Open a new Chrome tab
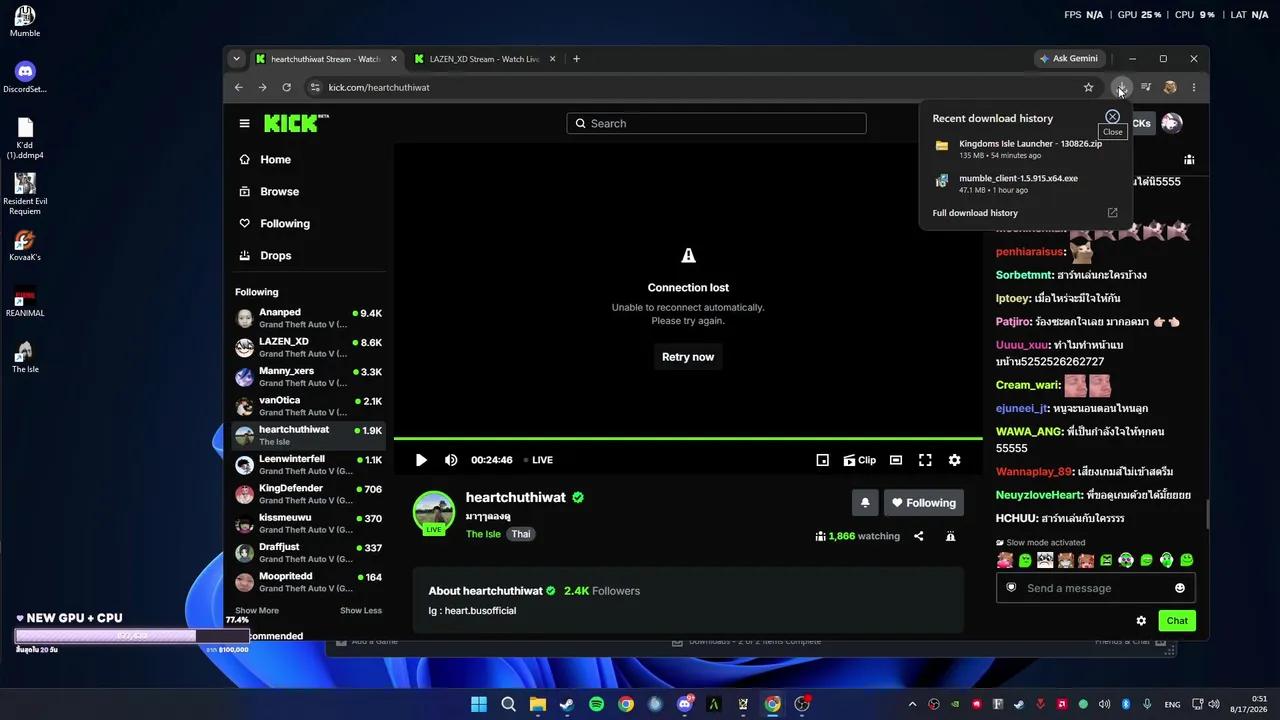Viewport: 1280px width, 720px height. click(576, 59)
